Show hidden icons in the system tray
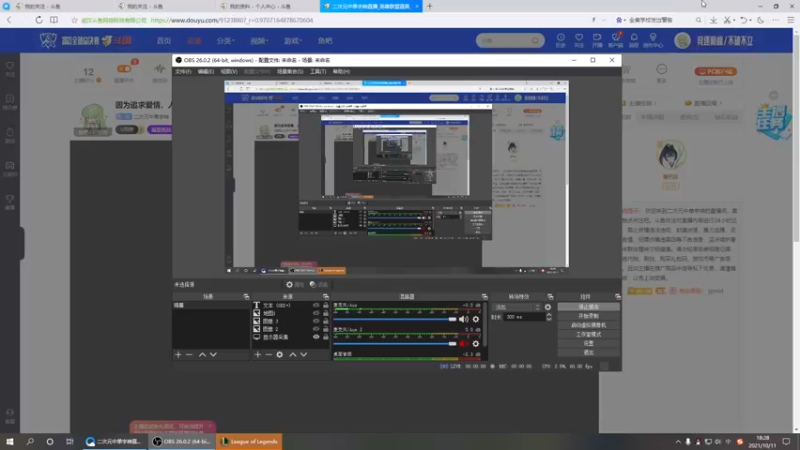Viewport: 800px width, 450px height. coord(678,442)
